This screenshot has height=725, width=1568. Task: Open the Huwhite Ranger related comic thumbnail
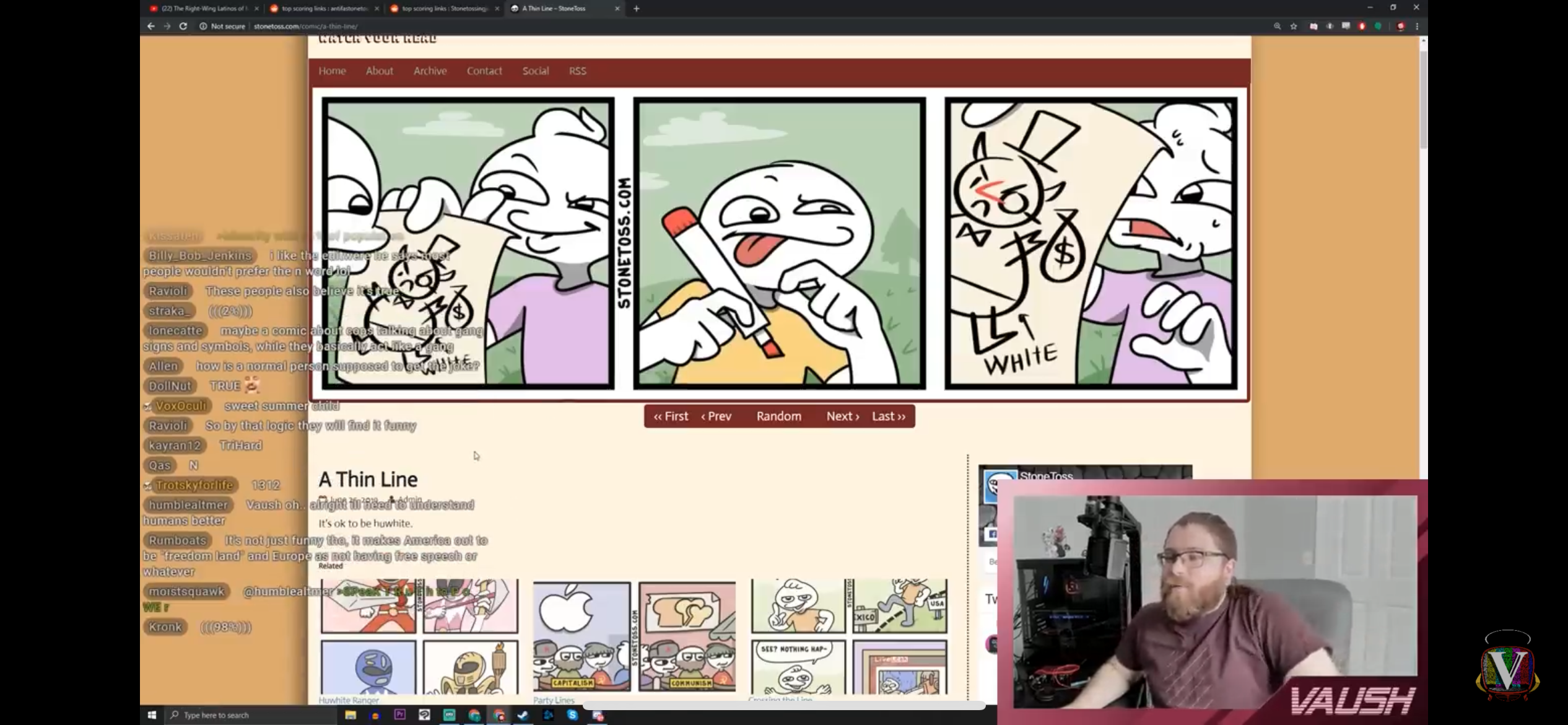419,636
